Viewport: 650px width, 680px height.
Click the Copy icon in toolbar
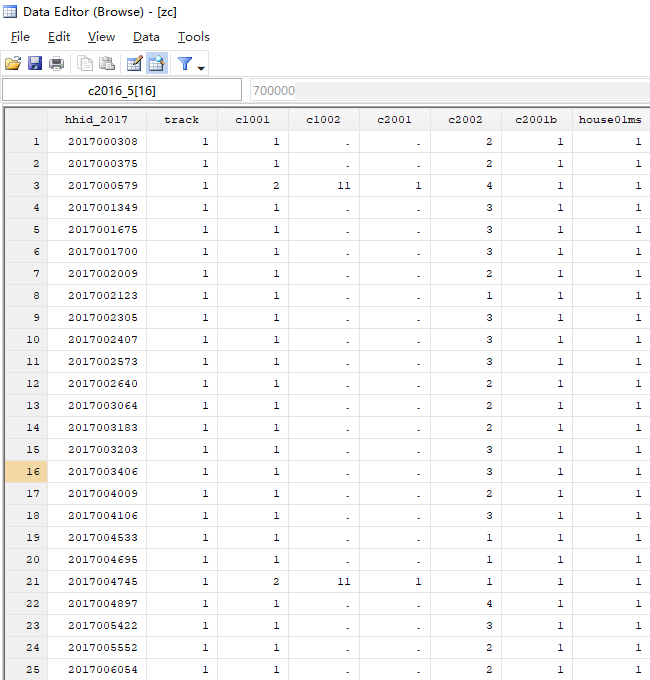tap(86, 64)
